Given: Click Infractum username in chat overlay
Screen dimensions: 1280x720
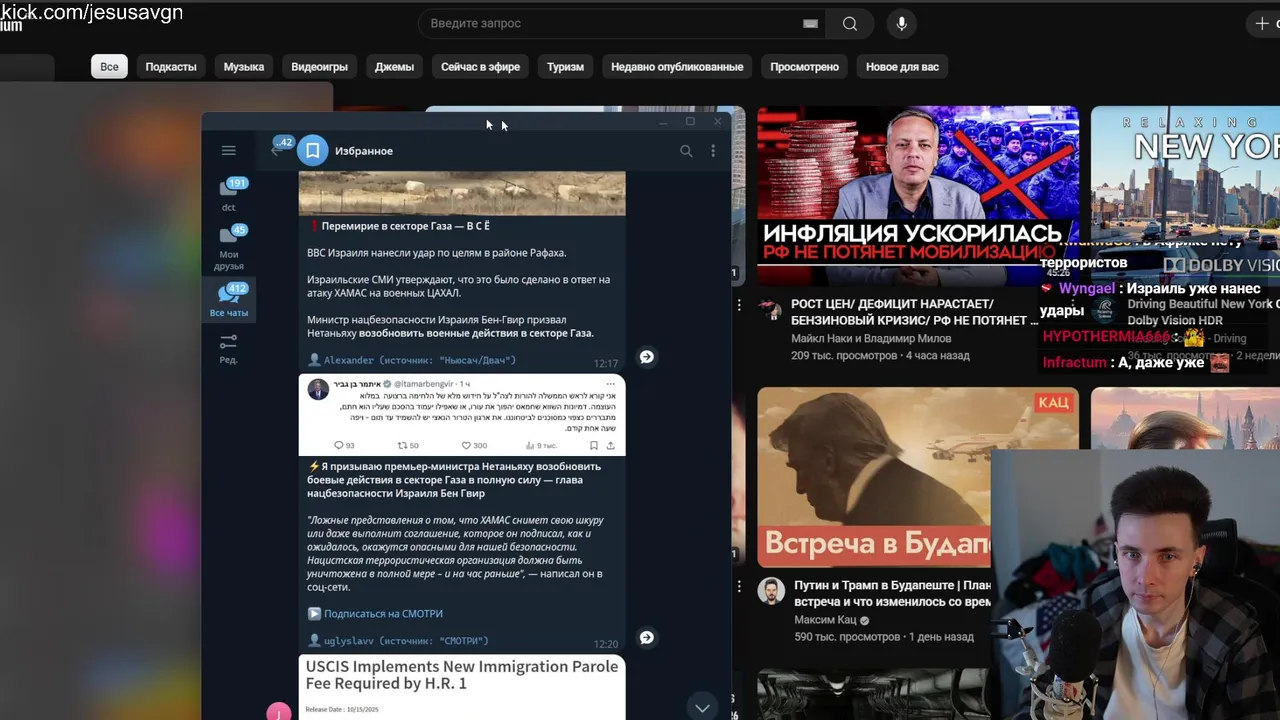Looking at the screenshot, I should 1075,362.
